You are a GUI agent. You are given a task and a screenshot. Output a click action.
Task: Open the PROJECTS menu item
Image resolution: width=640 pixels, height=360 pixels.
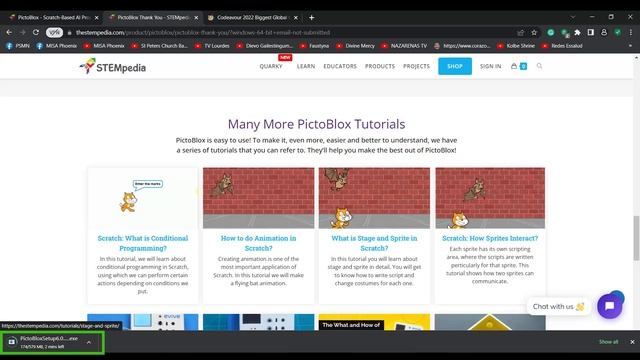pyautogui.click(x=416, y=66)
